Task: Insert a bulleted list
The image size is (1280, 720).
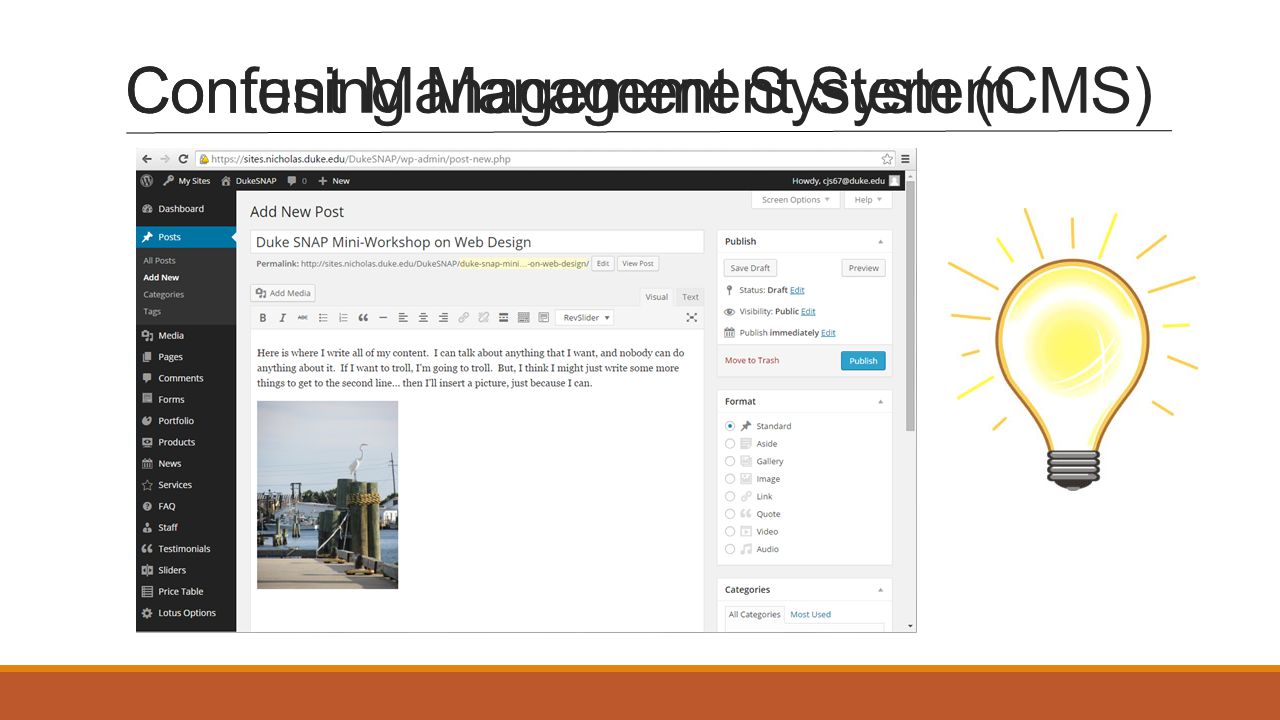Action: [323, 317]
